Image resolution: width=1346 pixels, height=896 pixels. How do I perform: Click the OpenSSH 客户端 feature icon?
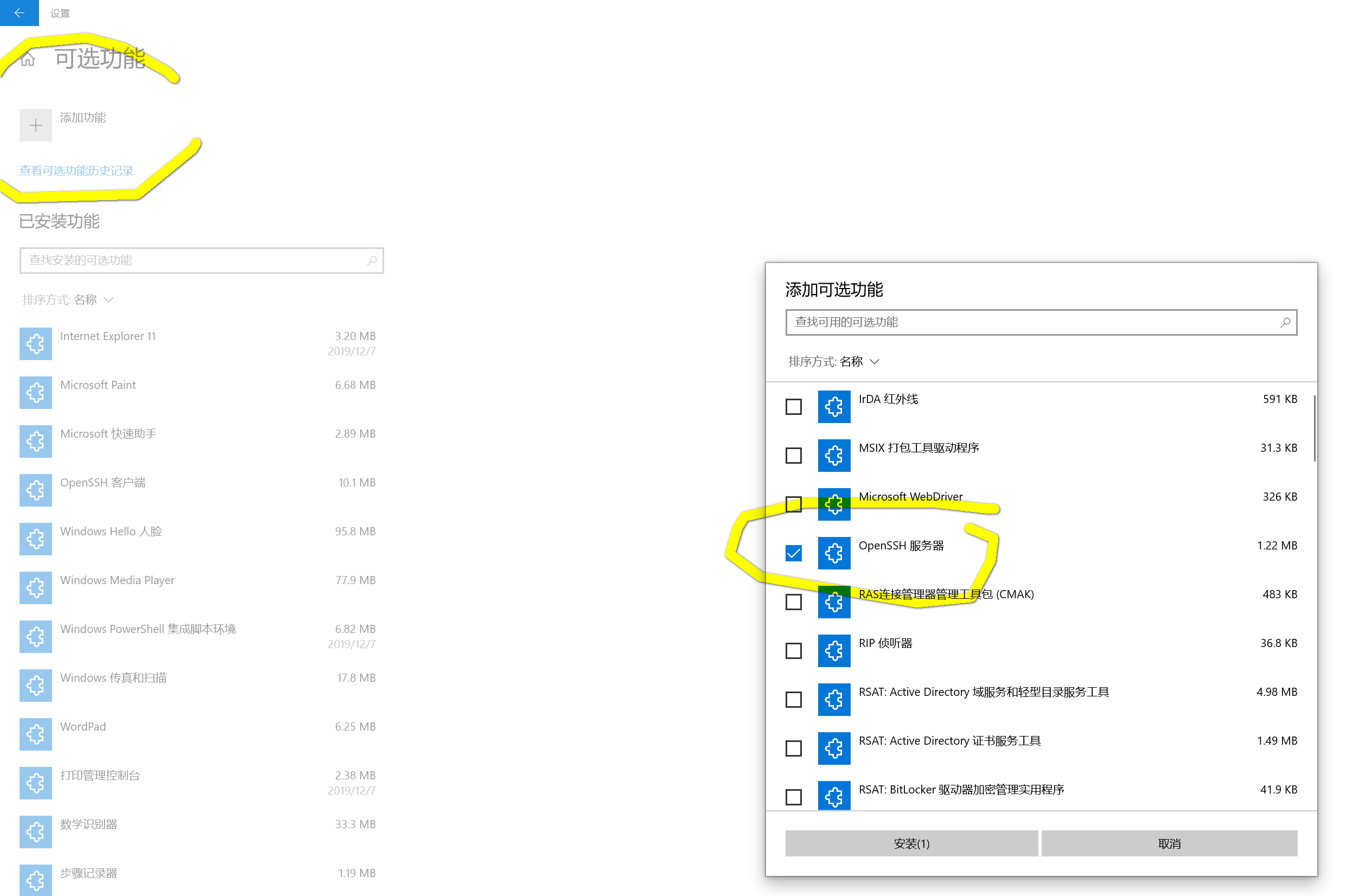coord(35,490)
